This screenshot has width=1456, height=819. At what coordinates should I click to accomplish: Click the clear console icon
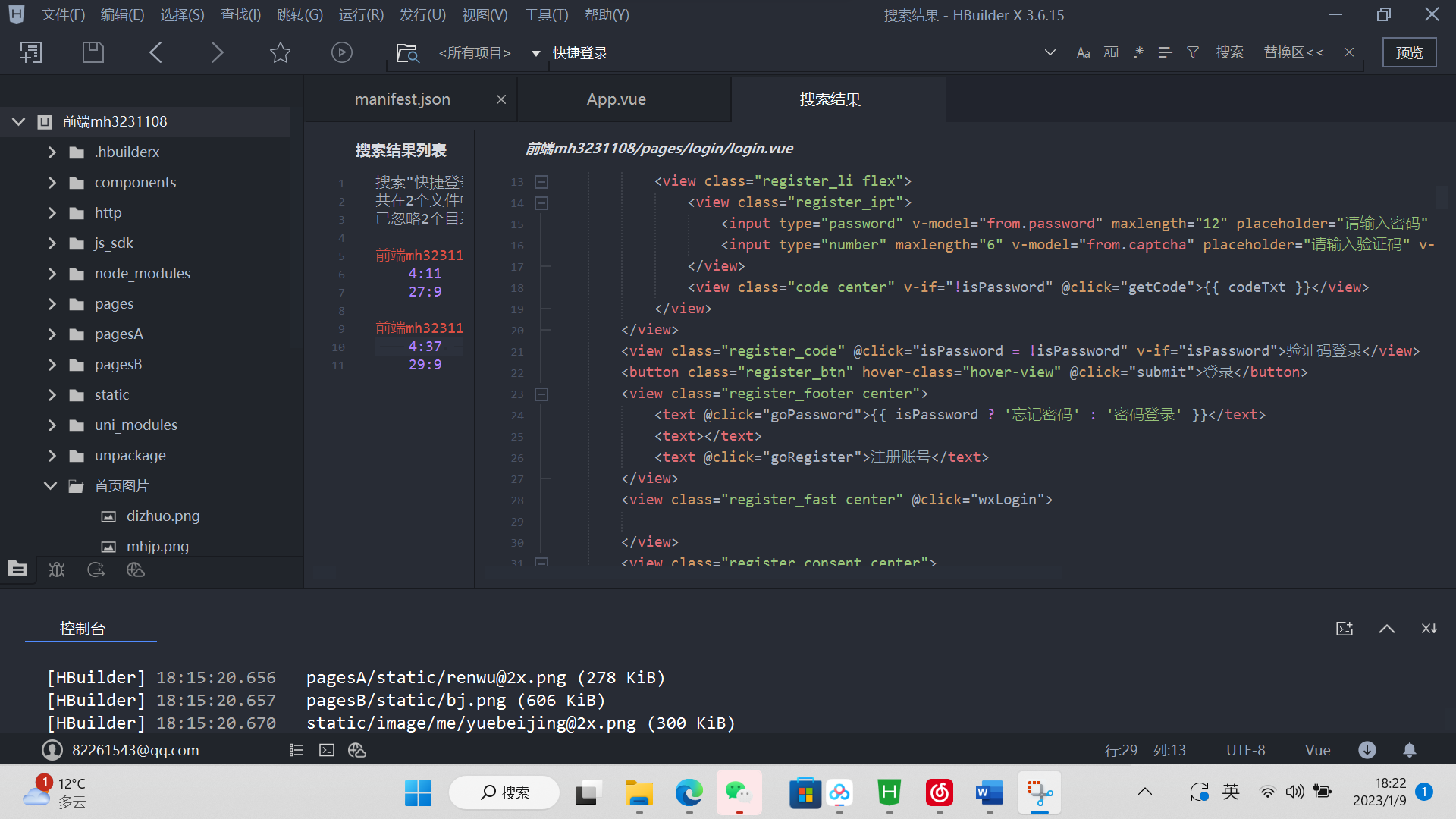[x=1345, y=629]
